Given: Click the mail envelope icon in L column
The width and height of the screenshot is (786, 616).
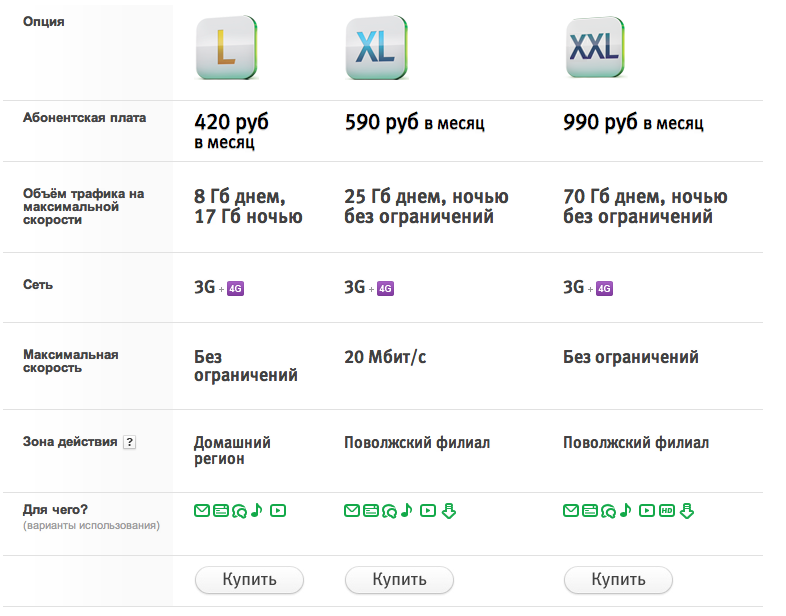Looking at the screenshot, I should click(202, 511).
